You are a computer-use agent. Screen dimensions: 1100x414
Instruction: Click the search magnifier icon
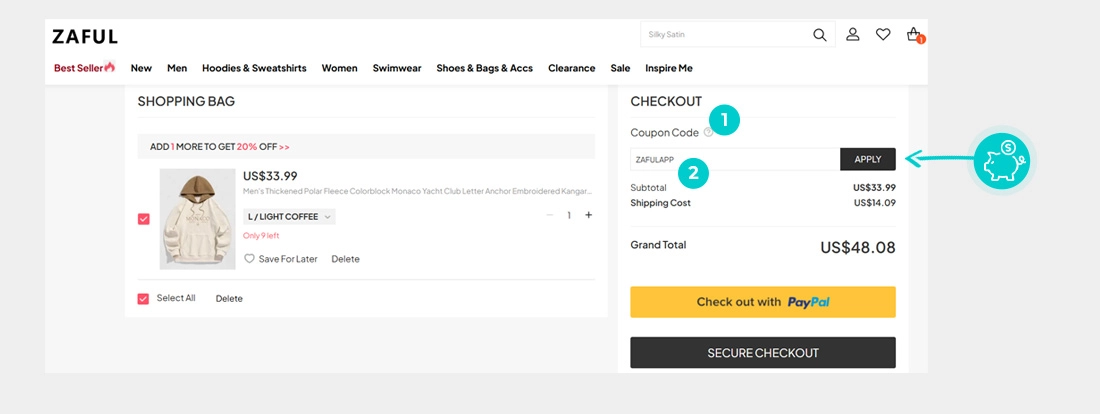(x=820, y=35)
